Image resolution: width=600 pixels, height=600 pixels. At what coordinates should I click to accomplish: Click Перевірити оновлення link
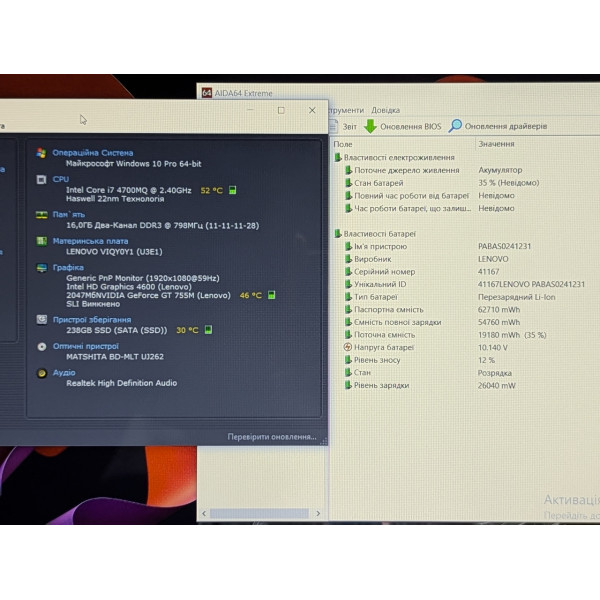point(272,437)
